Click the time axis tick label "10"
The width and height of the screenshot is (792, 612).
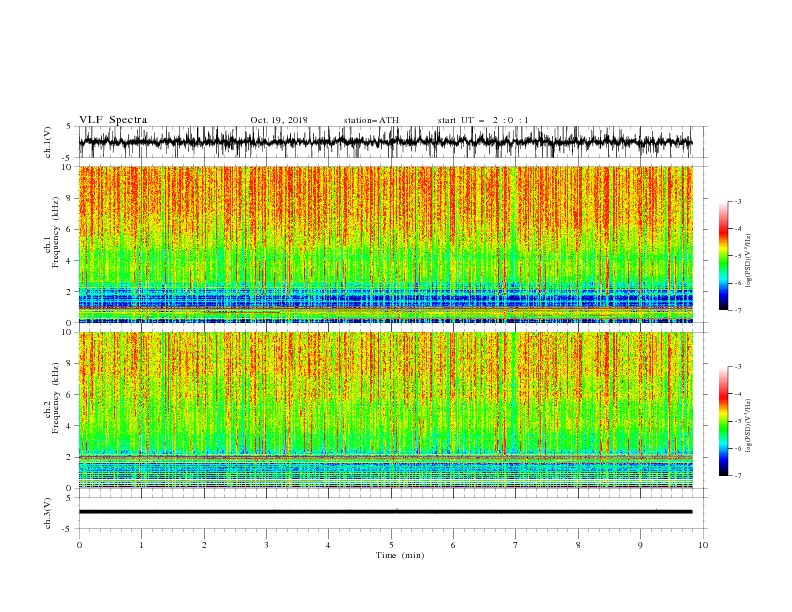pos(703,545)
